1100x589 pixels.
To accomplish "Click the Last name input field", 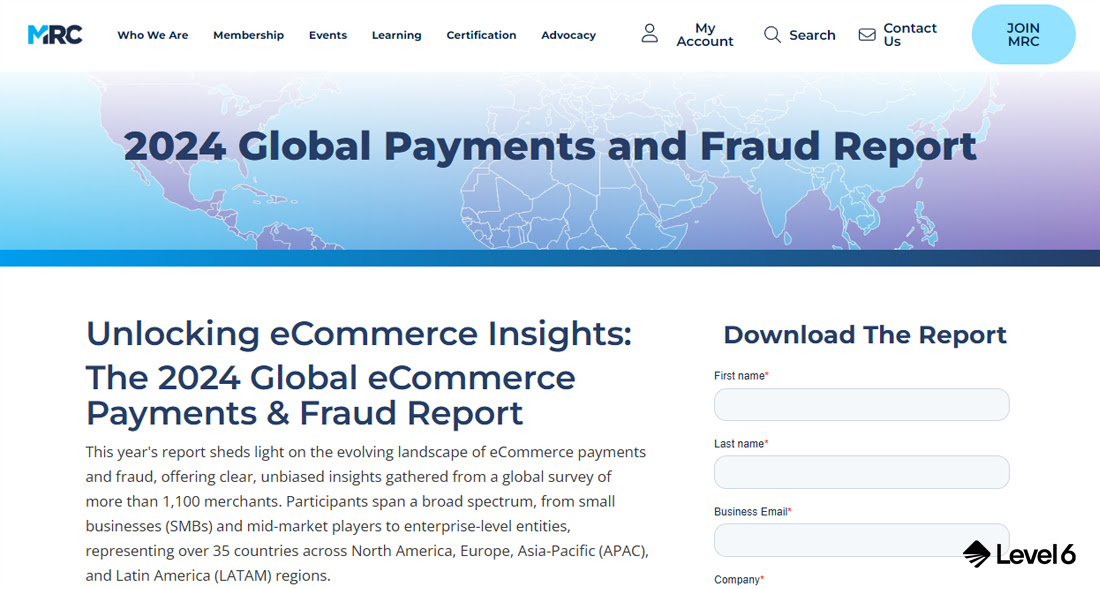I will point(861,471).
